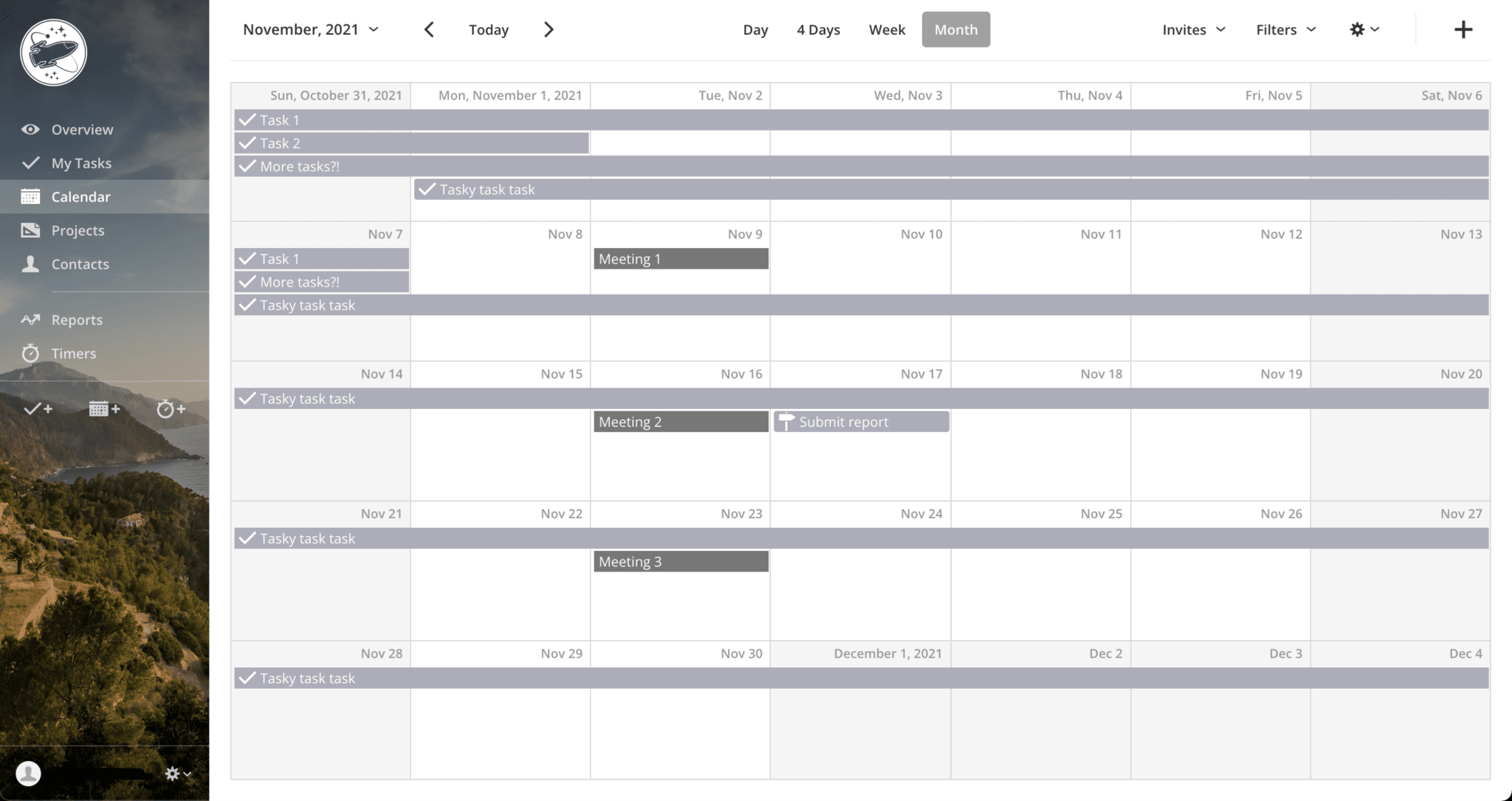The width and height of the screenshot is (1512, 801).
Task: Select the Nov 29 date label
Action: click(561, 653)
